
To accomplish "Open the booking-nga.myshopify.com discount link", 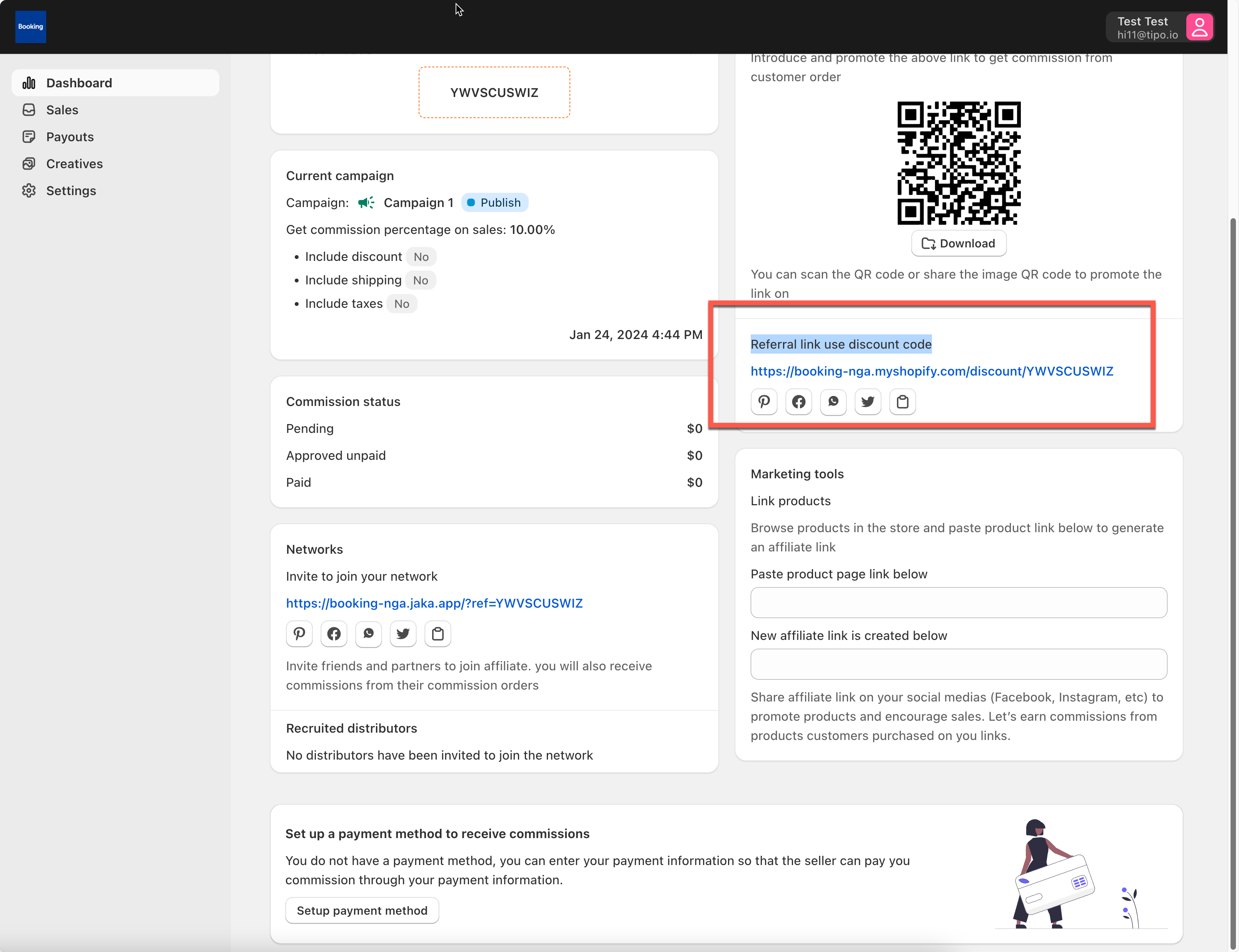I will 932,371.
